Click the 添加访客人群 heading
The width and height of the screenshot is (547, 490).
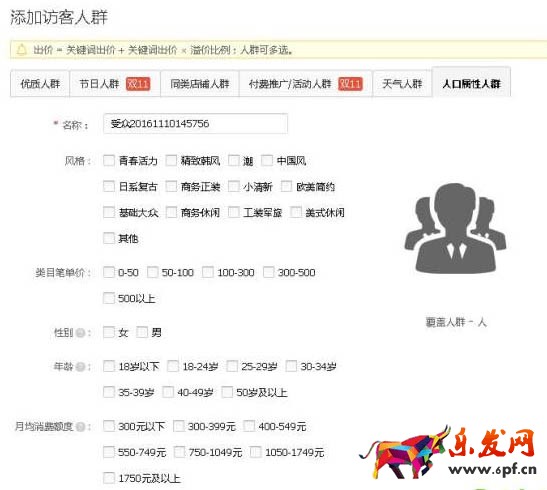(59, 17)
